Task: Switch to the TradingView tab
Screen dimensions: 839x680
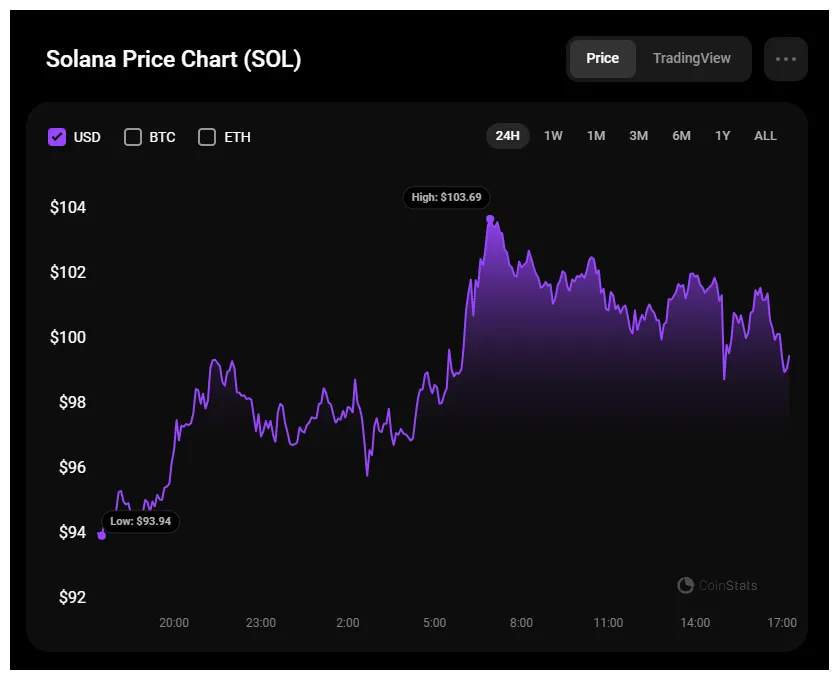Action: click(692, 58)
